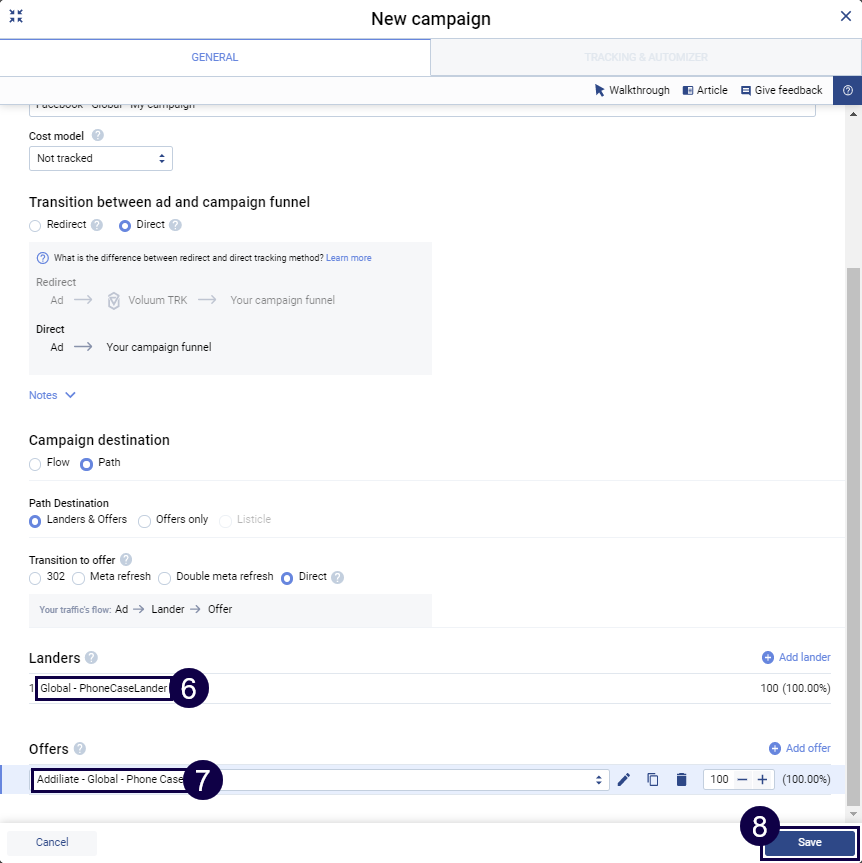This screenshot has height=863, width=862.
Task: Open the Article from the toolbar
Action: [x=705, y=90]
